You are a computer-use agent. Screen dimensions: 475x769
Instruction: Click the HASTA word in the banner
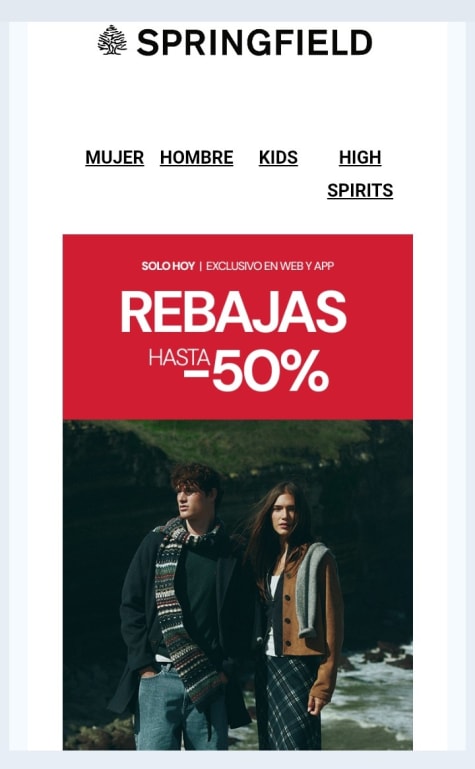point(179,358)
